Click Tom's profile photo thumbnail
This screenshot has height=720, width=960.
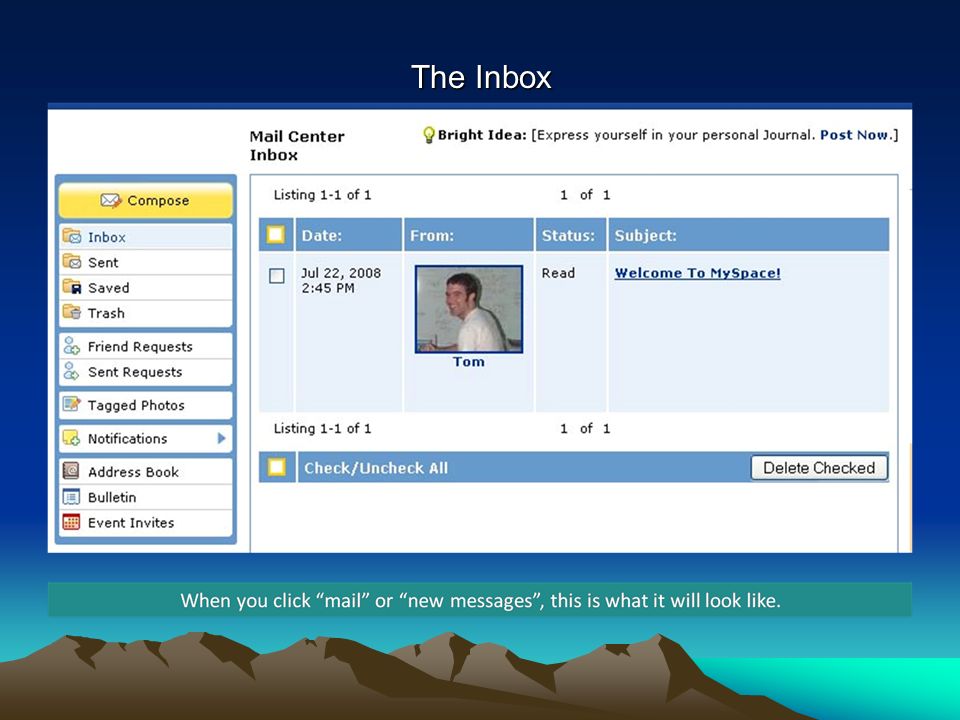[x=469, y=309]
